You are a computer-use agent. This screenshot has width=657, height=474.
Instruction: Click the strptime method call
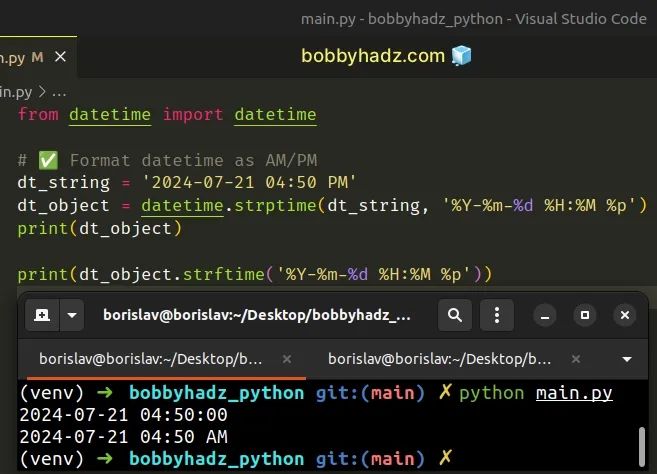click(274, 205)
